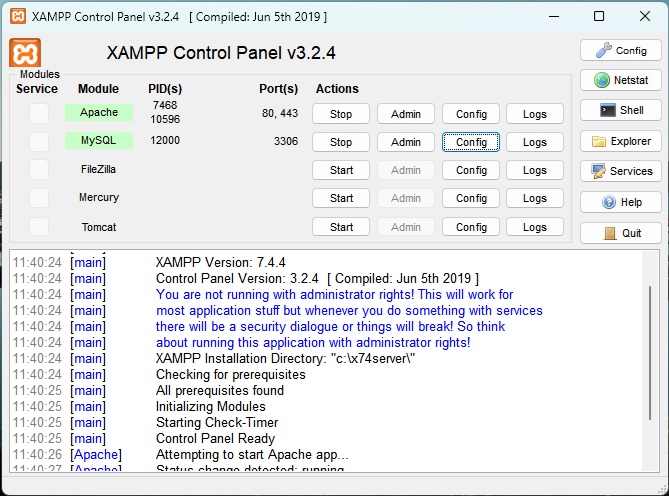Open MySQL Config menu
The height and width of the screenshot is (496, 669).
click(471, 142)
